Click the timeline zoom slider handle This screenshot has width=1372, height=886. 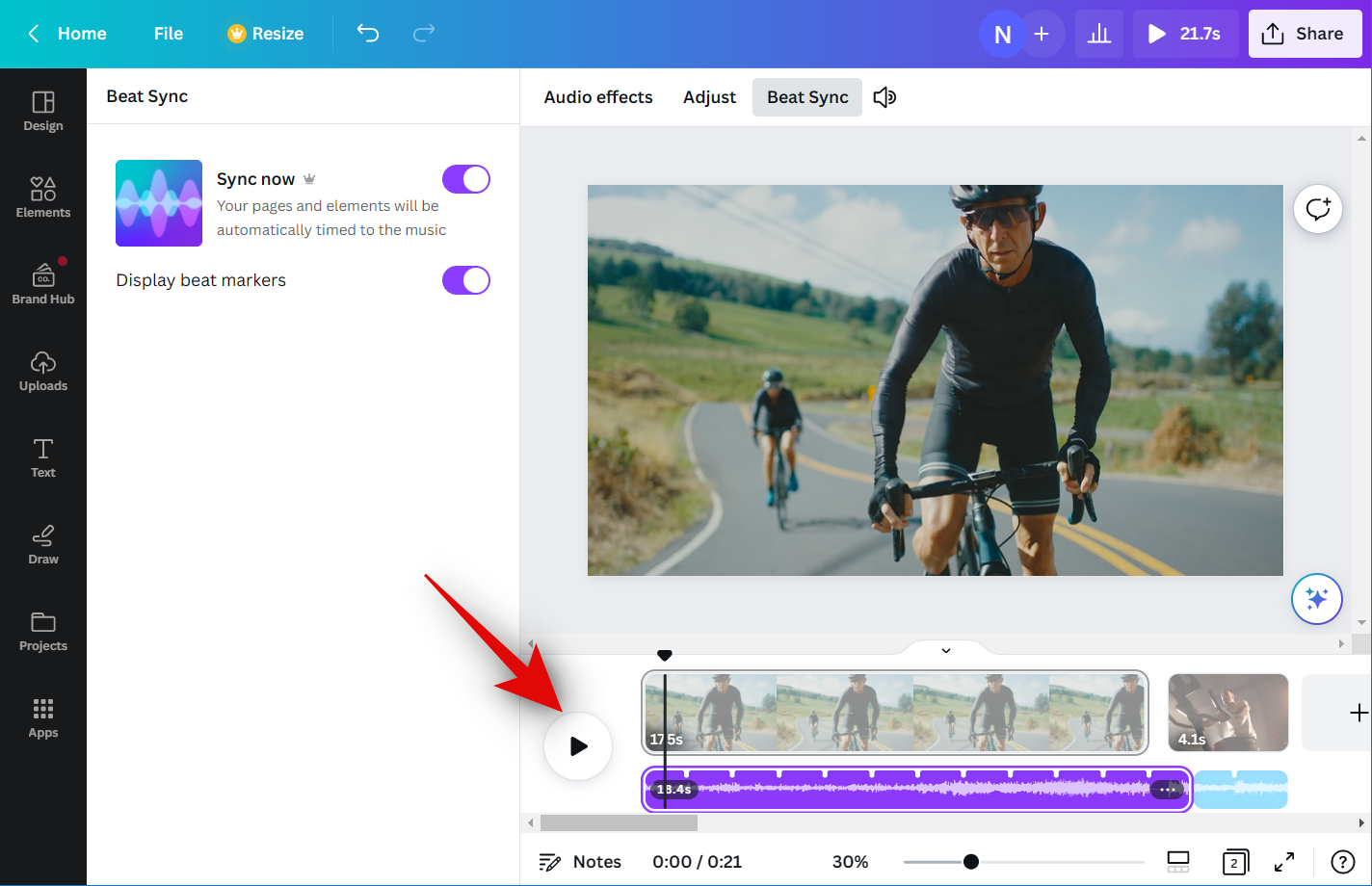(971, 862)
